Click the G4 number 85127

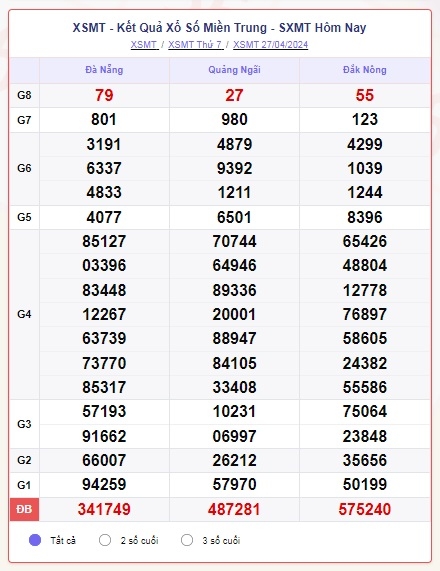pyautogui.click(x=104, y=241)
